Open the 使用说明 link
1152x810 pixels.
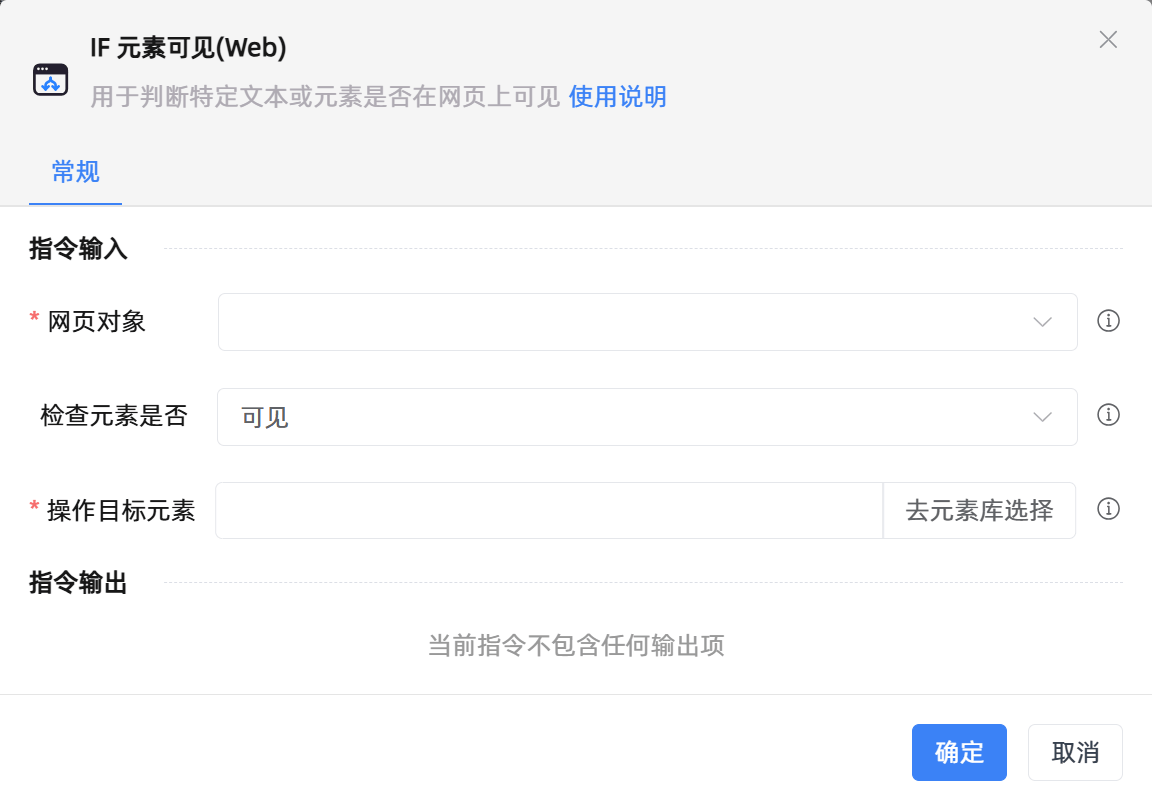pos(617,96)
